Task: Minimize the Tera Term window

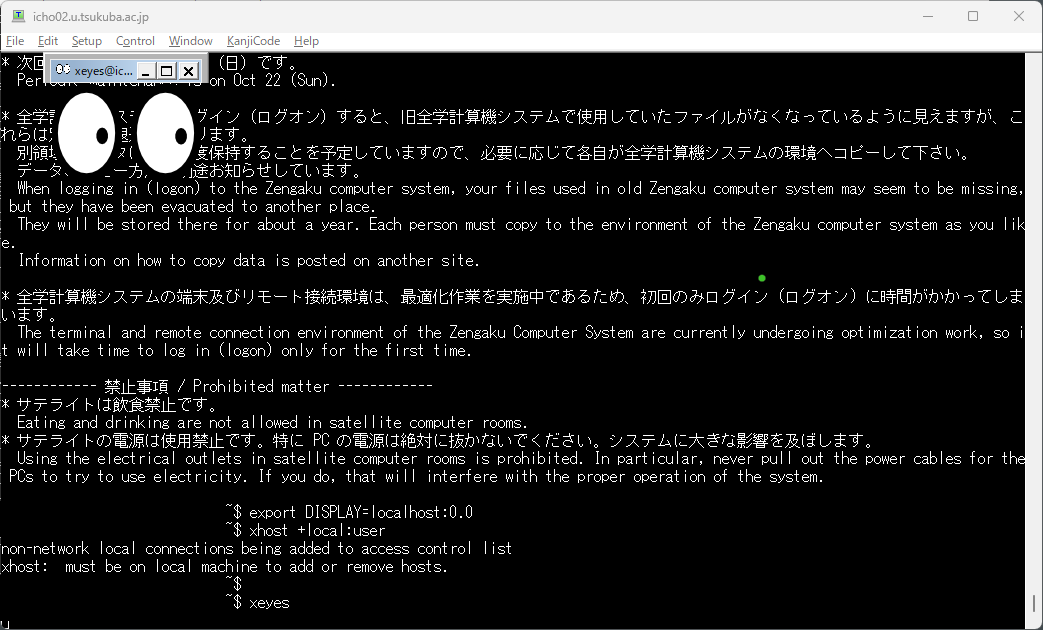Action: (929, 16)
